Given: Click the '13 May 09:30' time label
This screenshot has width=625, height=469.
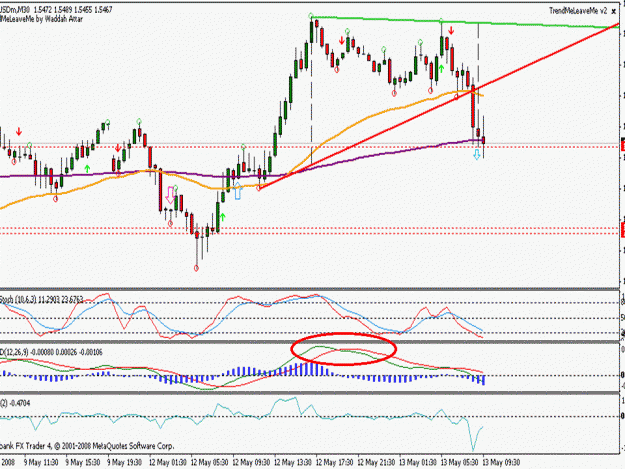Looking at the screenshot, I should [501, 462].
